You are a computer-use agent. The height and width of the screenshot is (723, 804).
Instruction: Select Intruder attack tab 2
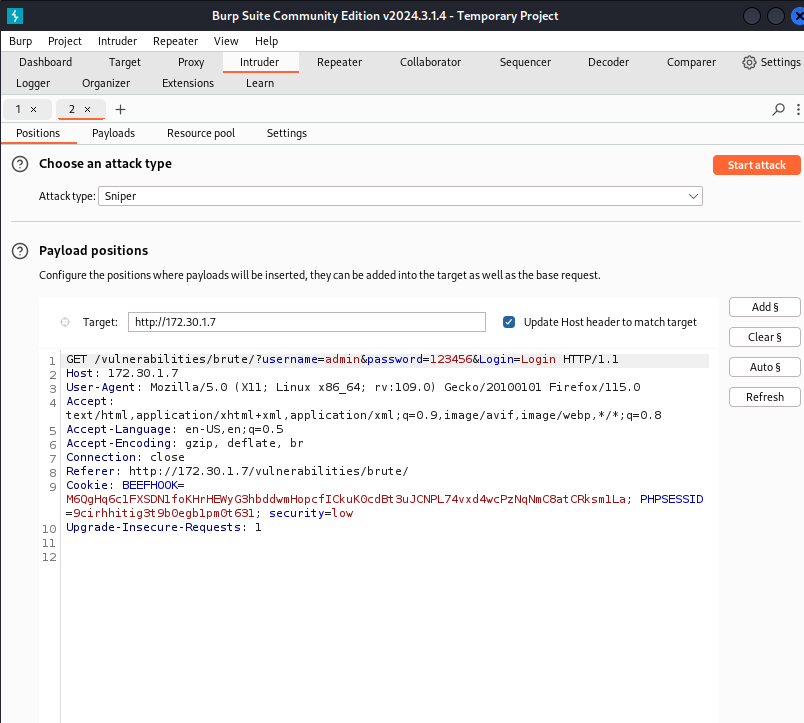coord(72,109)
